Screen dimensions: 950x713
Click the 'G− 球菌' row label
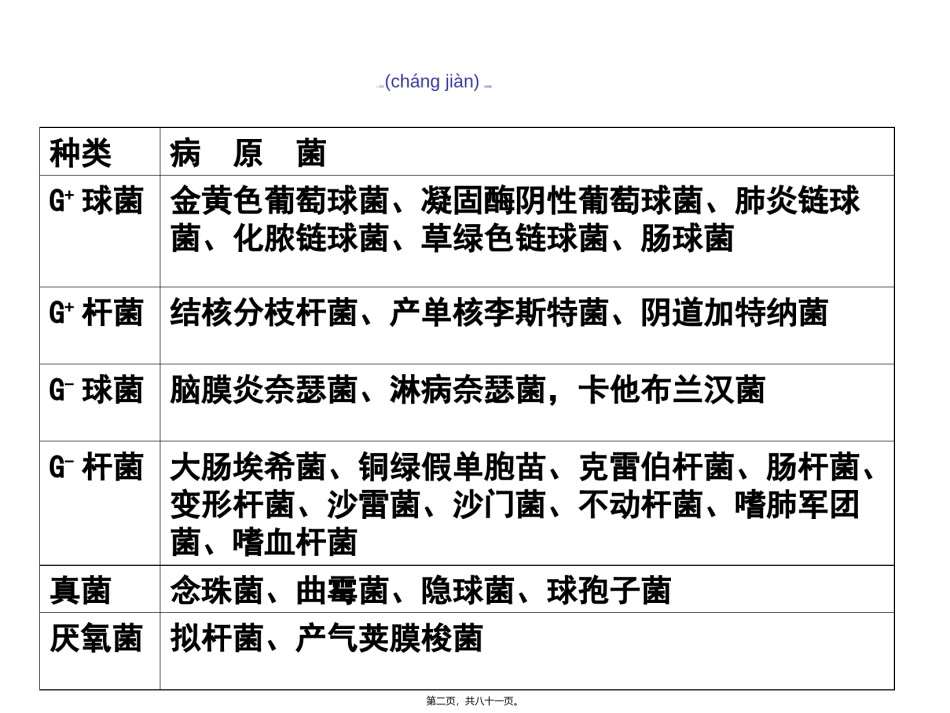[x=96, y=390]
